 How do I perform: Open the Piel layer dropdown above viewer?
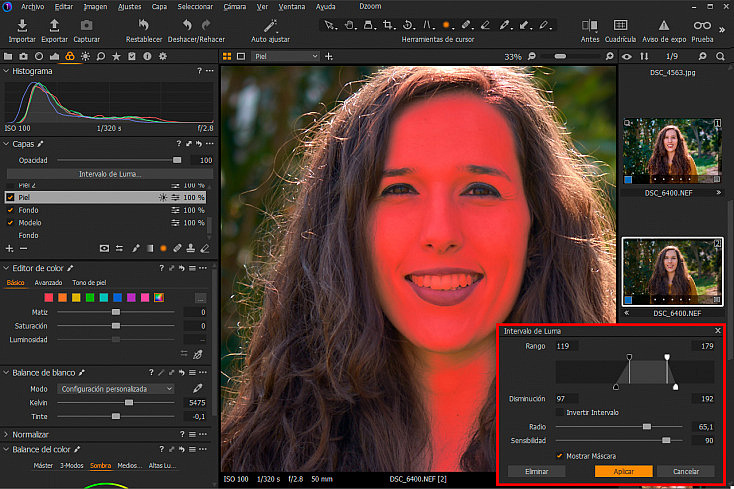pyautogui.click(x=286, y=56)
